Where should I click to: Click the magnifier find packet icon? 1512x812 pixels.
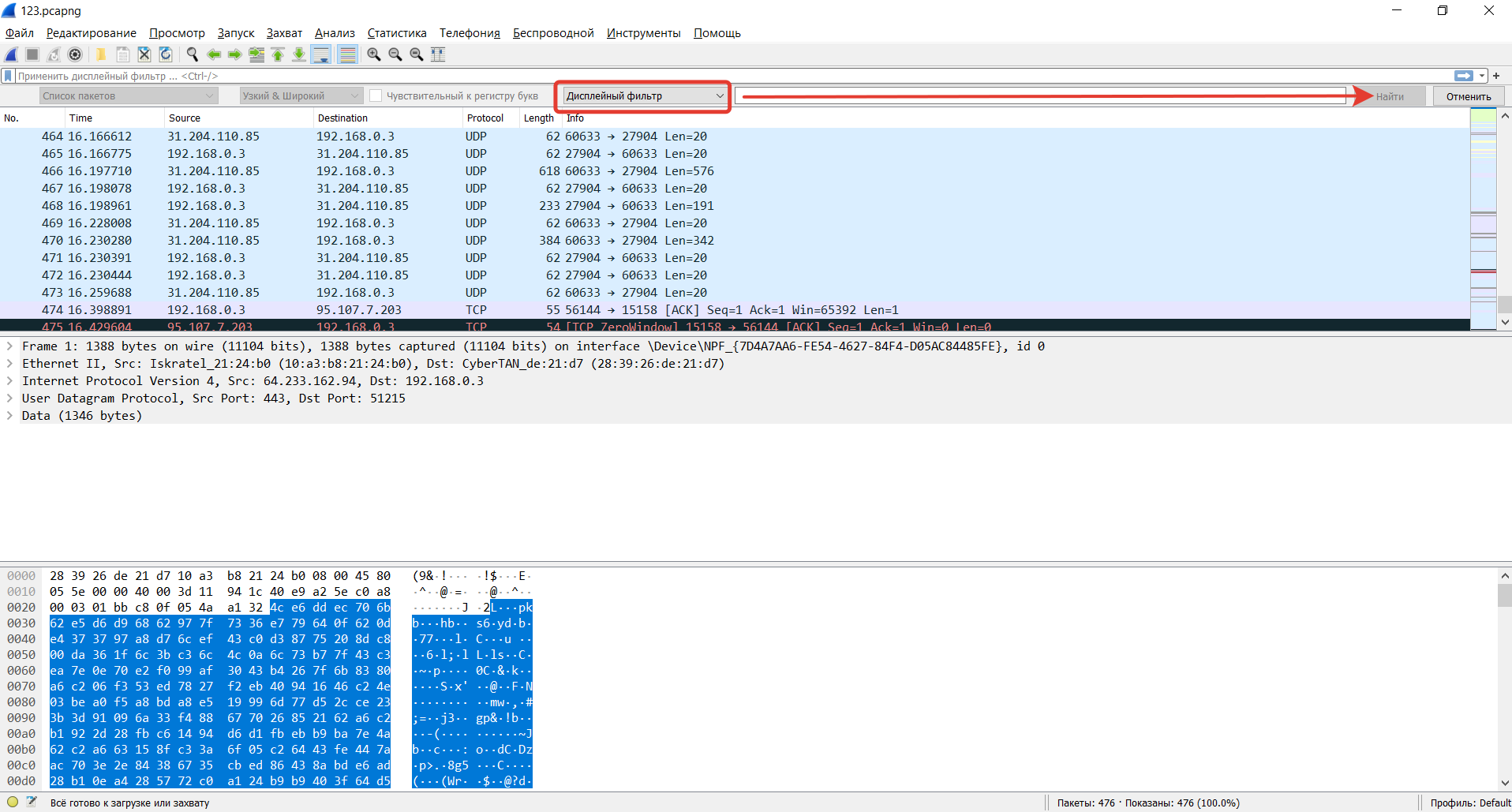coord(192,54)
